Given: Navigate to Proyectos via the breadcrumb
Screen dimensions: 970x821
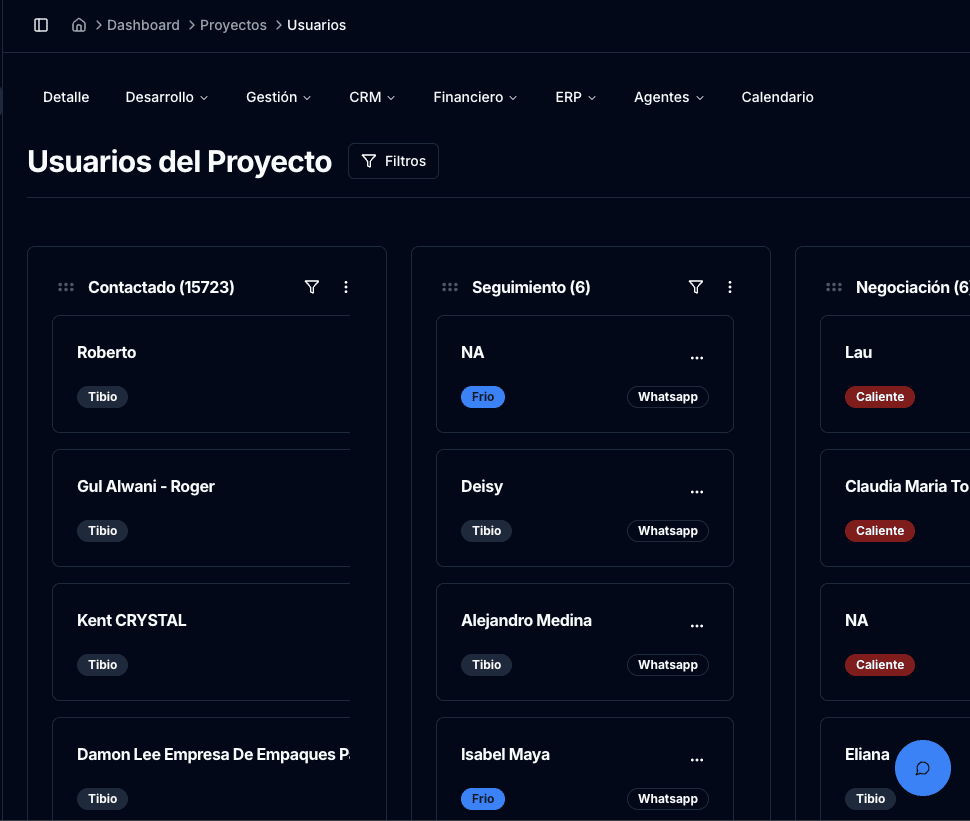Looking at the screenshot, I should tap(233, 25).
